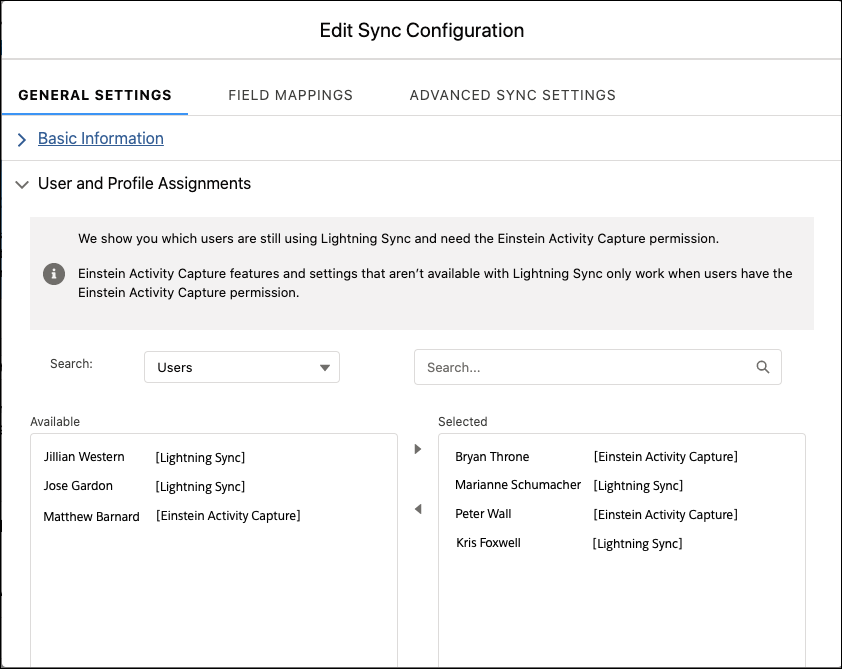Expand Basic Information section chevron
Image resolution: width=842 pixels, height=669 pixels.
point(22,140)
